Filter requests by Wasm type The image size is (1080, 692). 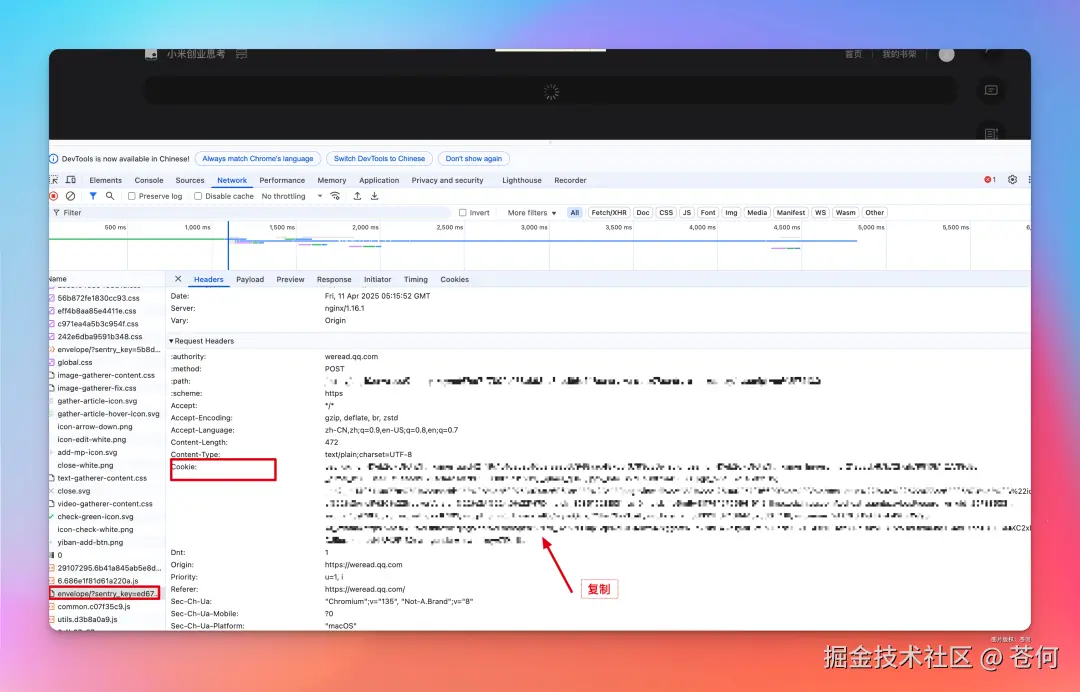846,213
